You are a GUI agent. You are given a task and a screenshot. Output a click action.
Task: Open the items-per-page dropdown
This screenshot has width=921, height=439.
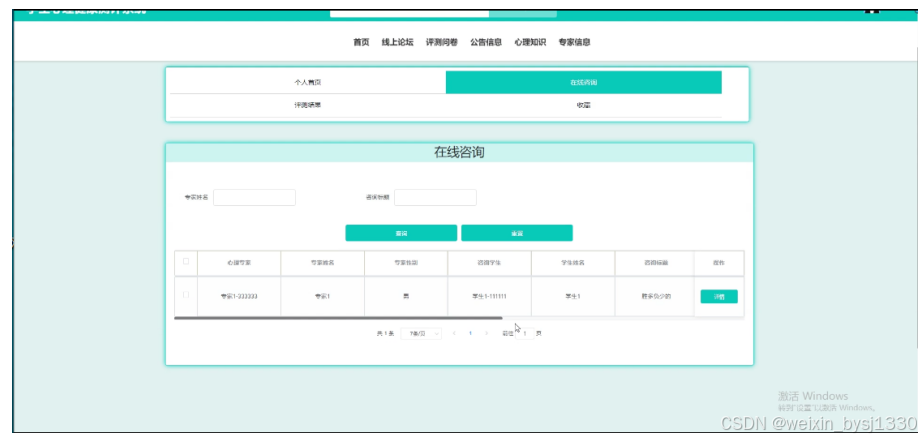point(421,334)
